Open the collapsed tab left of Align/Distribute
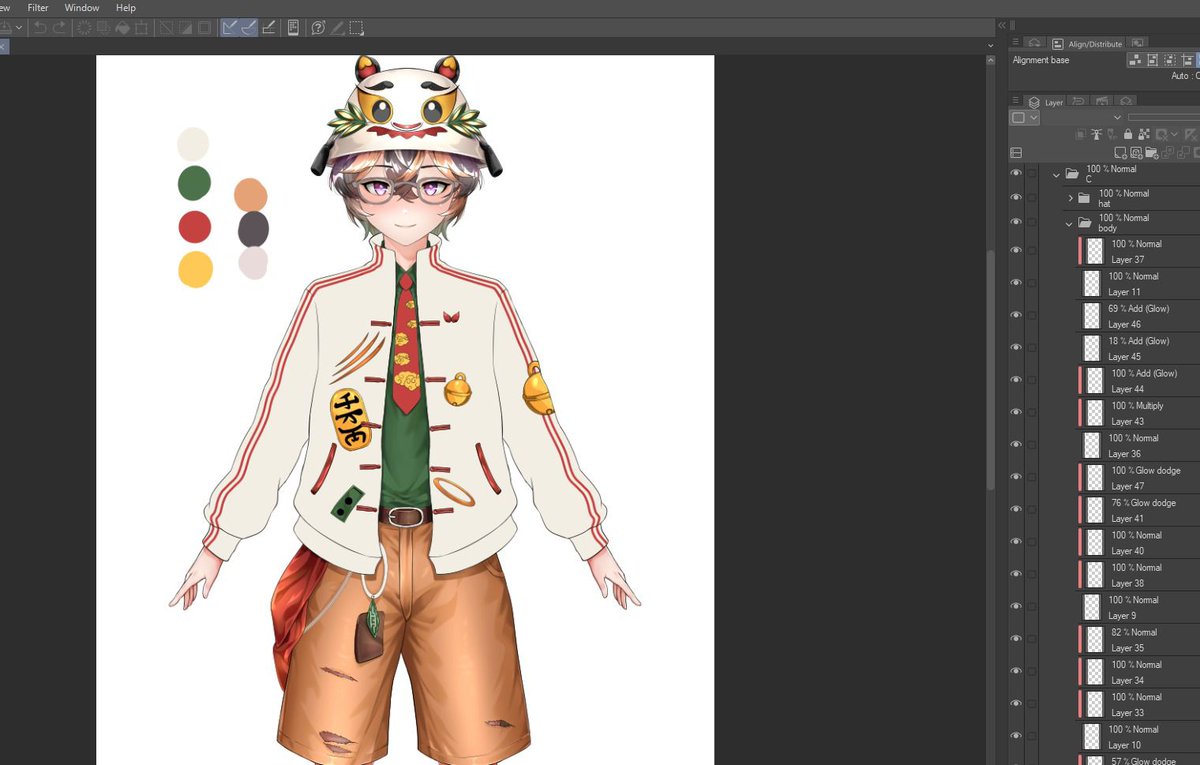Screen dimensions: 1200x765 [x=1034, y=43]
